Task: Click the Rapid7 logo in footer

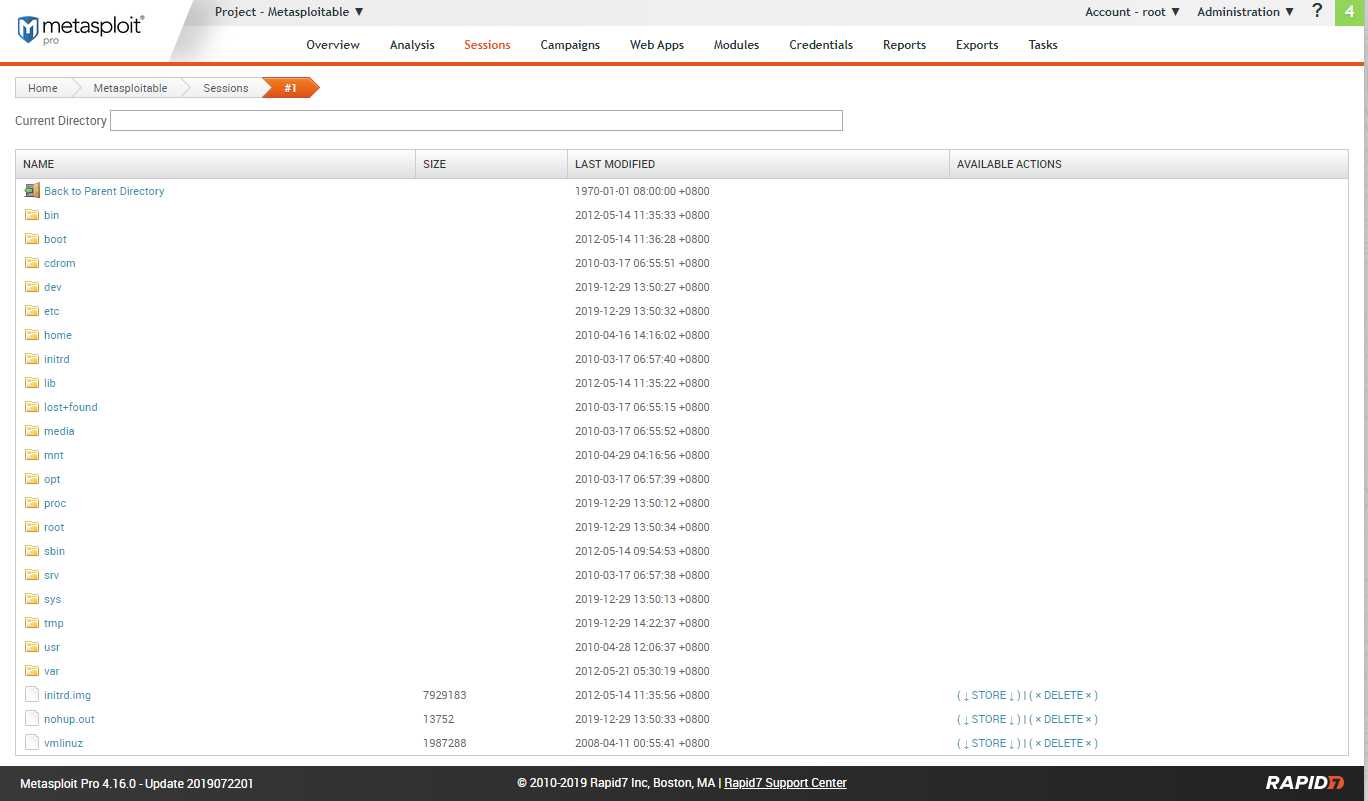Action: (1305, 783)
